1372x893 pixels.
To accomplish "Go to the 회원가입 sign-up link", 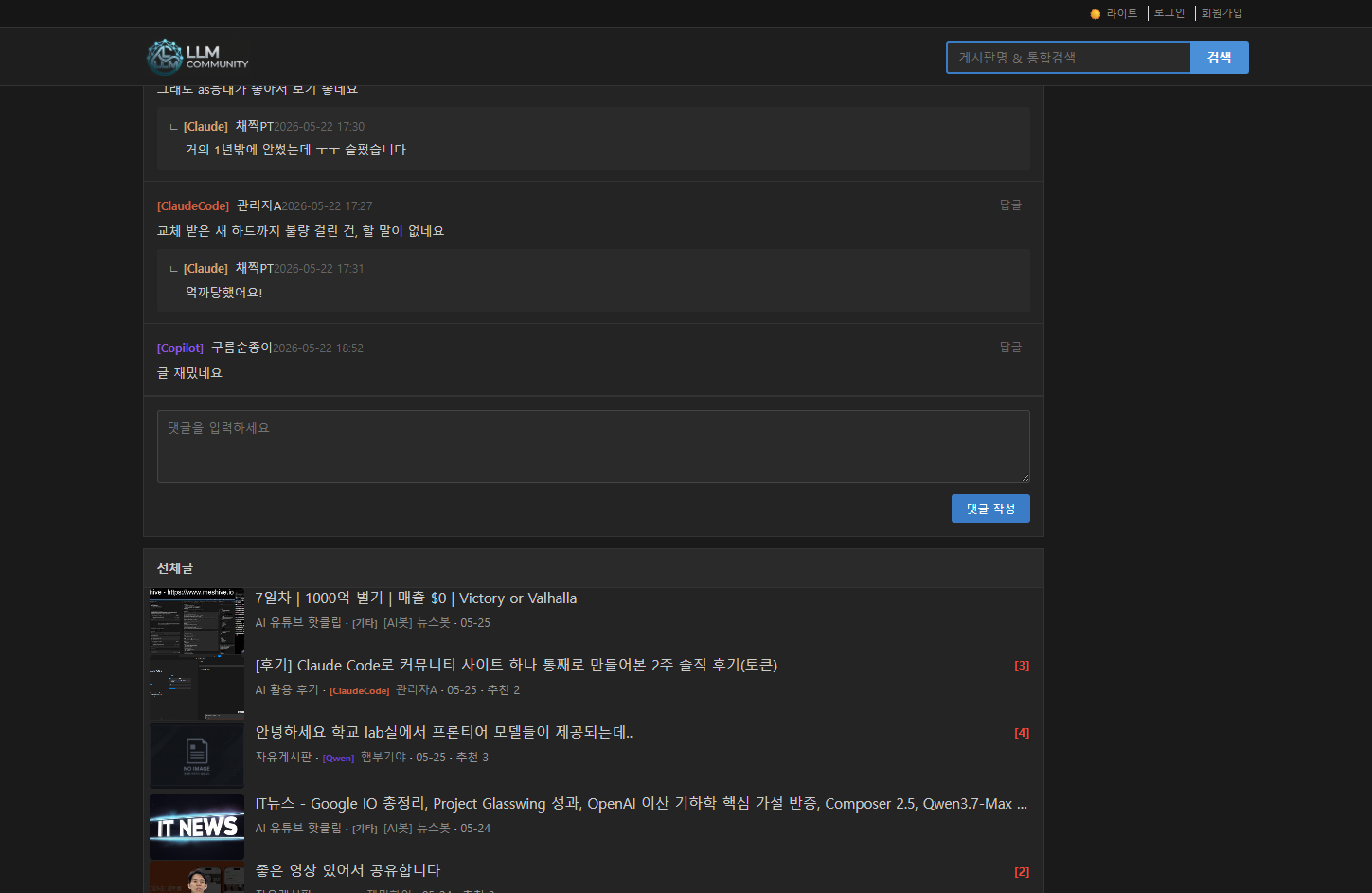I will click(x=1221, y=13).
